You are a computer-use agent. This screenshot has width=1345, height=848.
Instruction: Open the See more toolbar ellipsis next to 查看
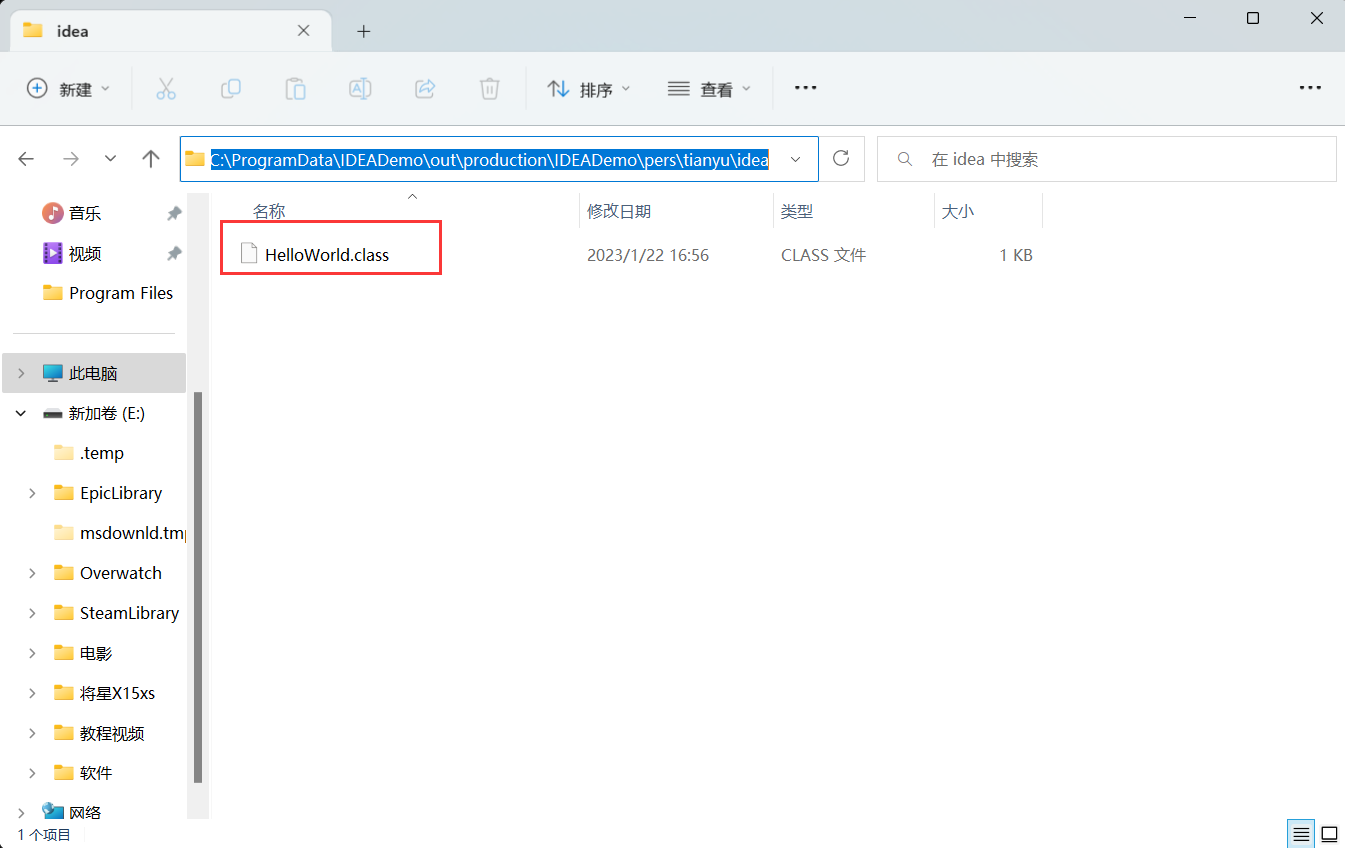806,88
